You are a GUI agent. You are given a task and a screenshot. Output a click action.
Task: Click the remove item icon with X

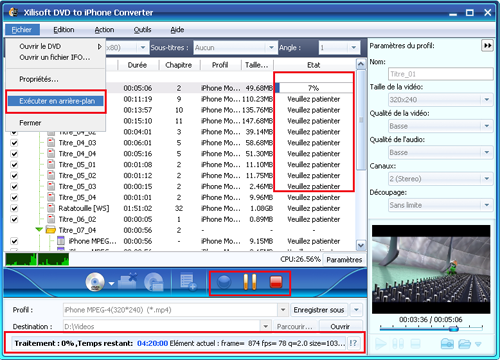(x=127, y=282)
